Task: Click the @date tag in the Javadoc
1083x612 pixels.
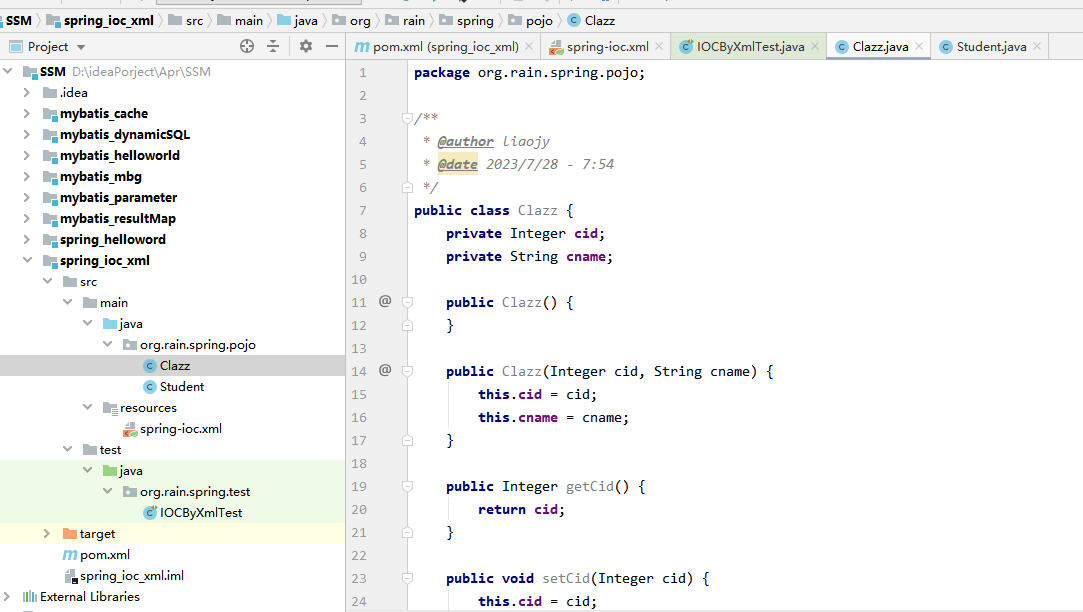Action: pyautogui.click(x=457, y=164)
